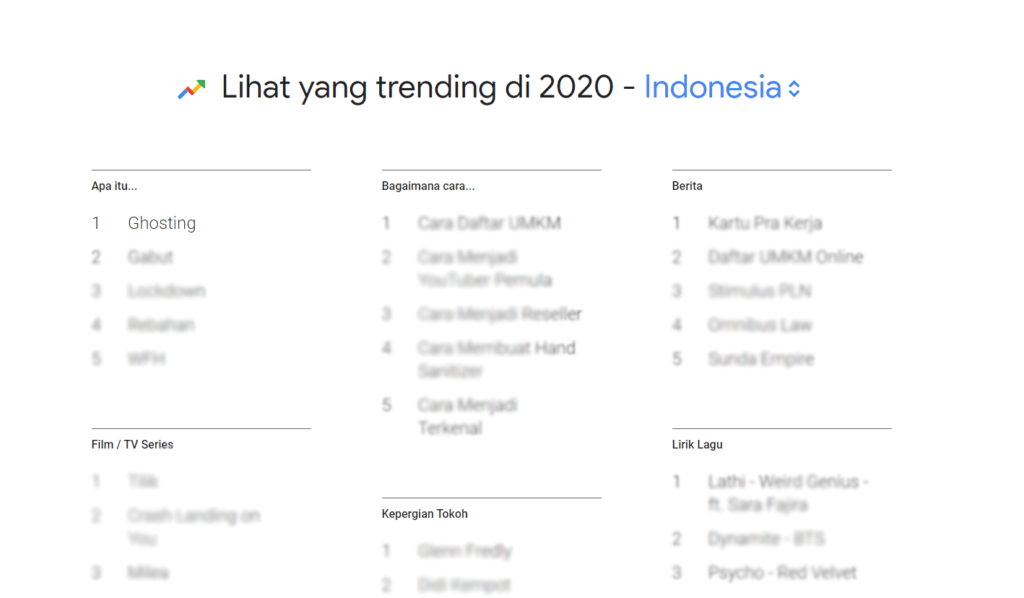Click the Film / TV Series heading

133,445
